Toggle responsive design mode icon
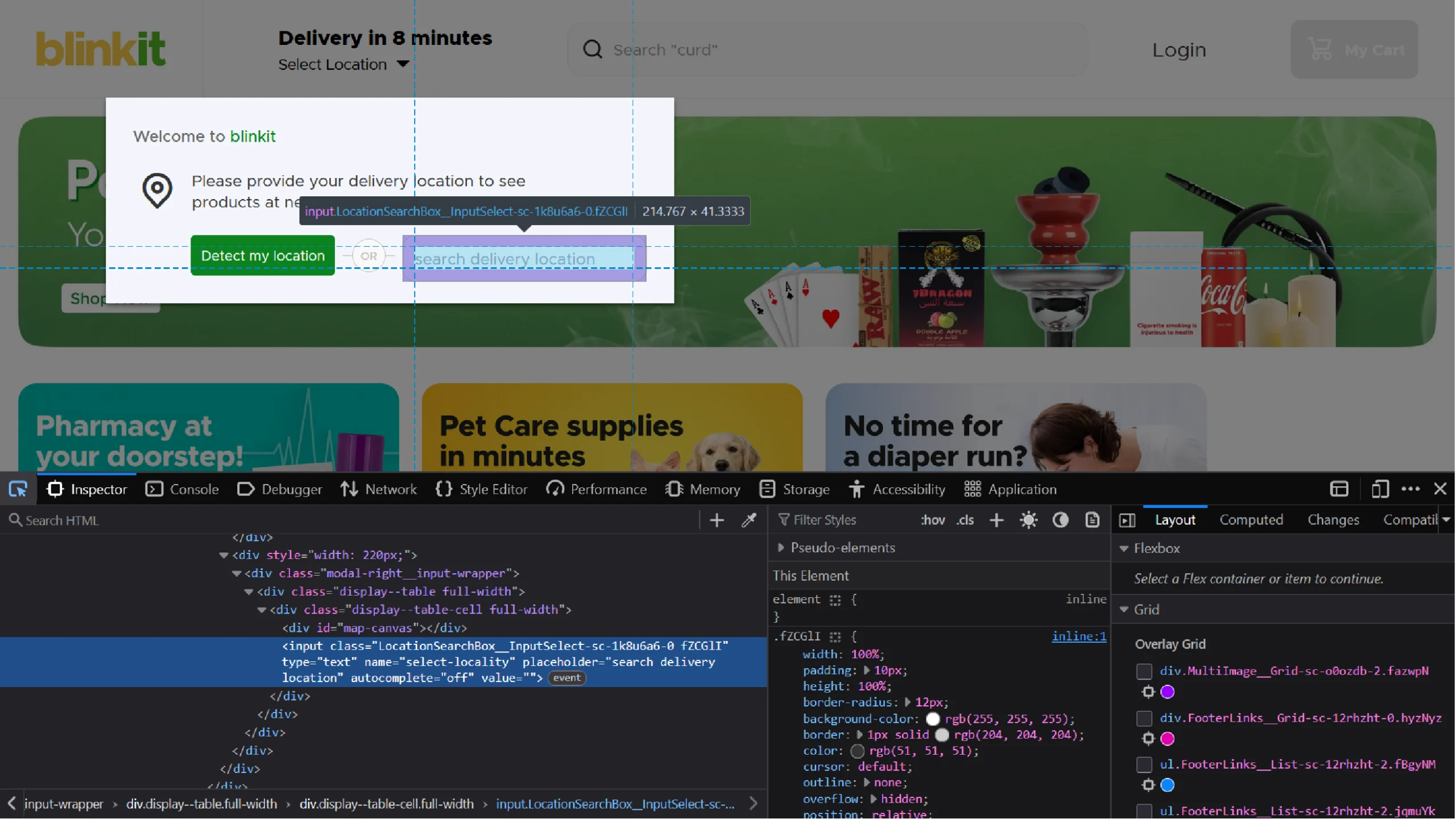 click(1380, 489)
